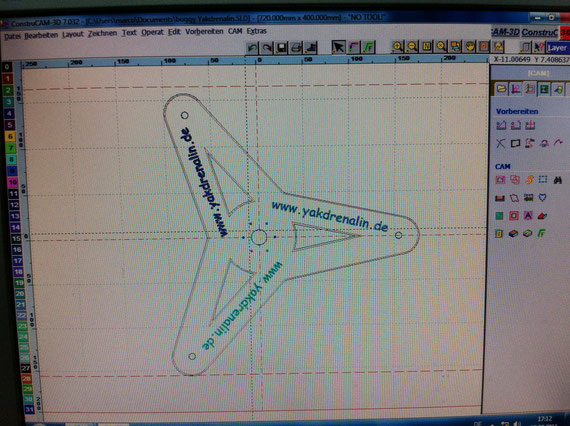The width and height of the screenshot is (570, 426).
Task: Switch to the green square panel tab
Action: pyautogui.click(x=544, y=89)
